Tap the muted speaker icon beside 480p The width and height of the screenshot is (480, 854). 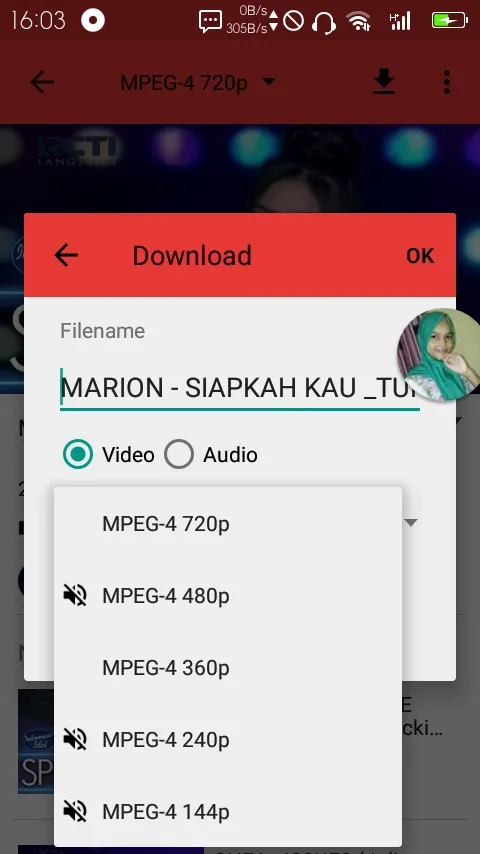(75, 596)
